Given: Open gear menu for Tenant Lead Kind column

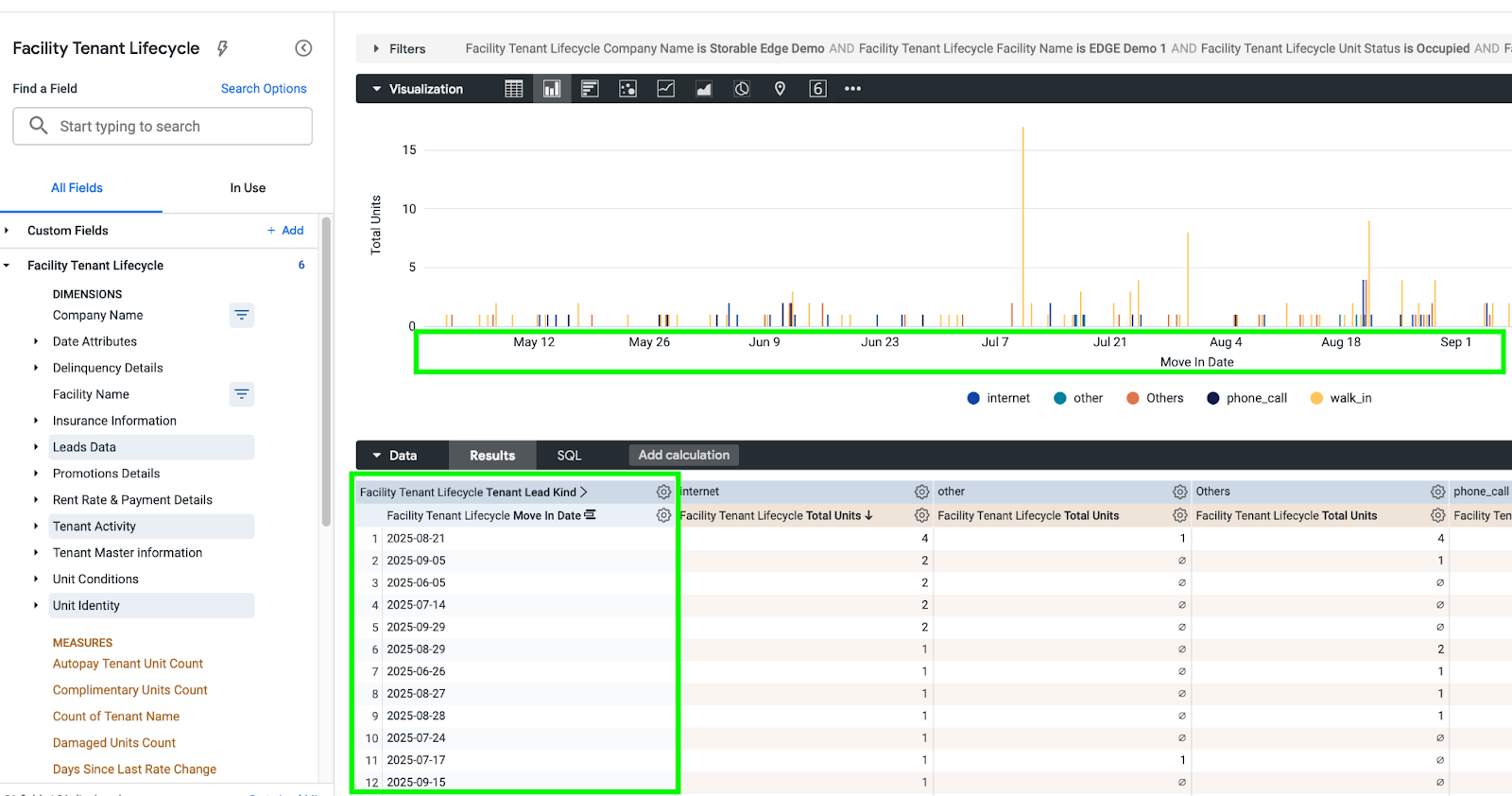Looking at the screenshot, I should click(x=663, y=492).
